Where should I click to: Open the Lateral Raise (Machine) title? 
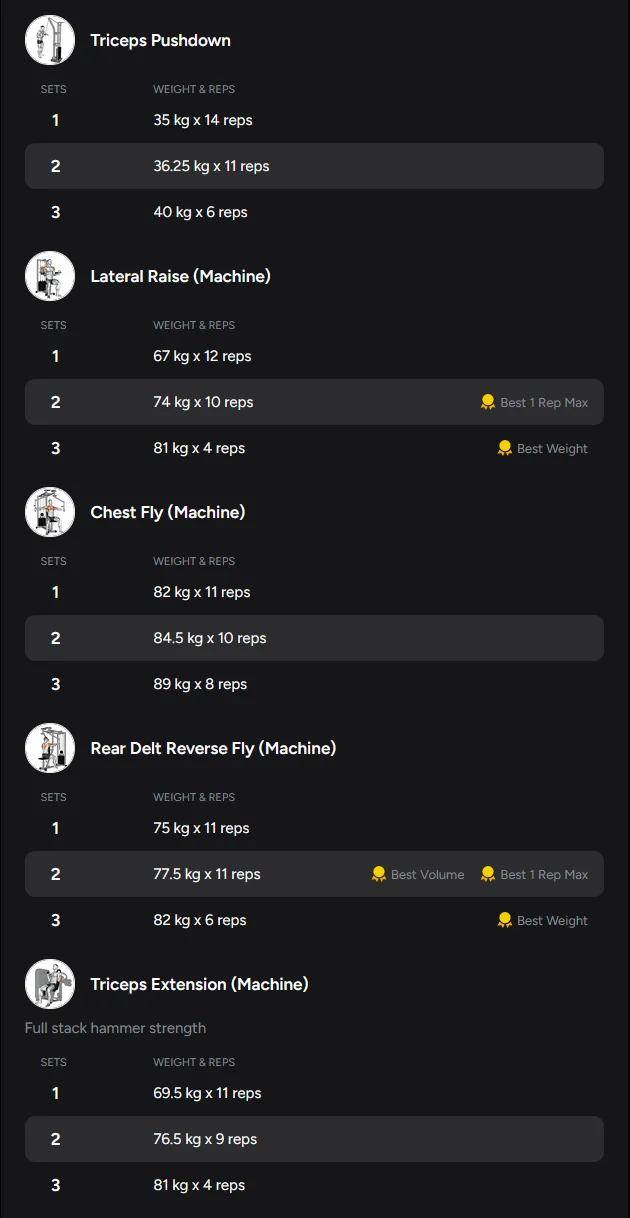(180, 276)
